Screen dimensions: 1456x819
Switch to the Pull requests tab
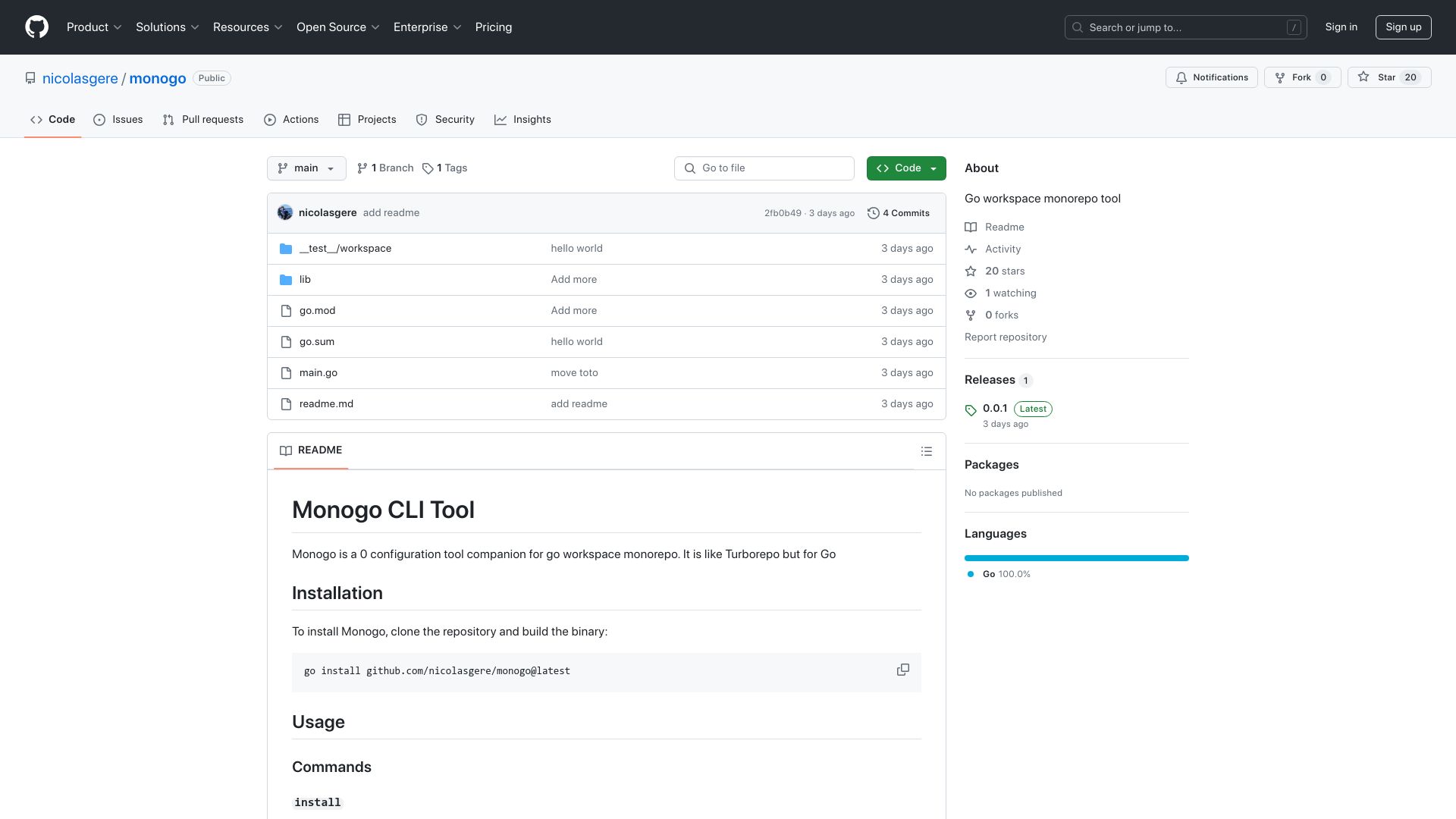pyautogui.click(x=202, y=120)
